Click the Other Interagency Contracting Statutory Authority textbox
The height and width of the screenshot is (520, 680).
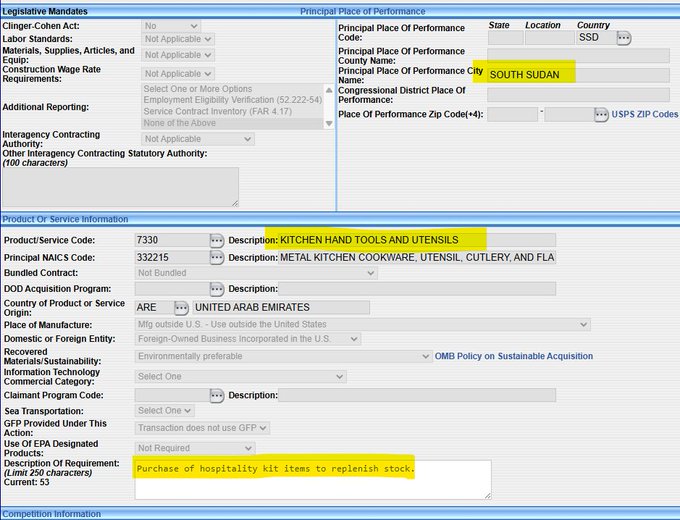120,186
